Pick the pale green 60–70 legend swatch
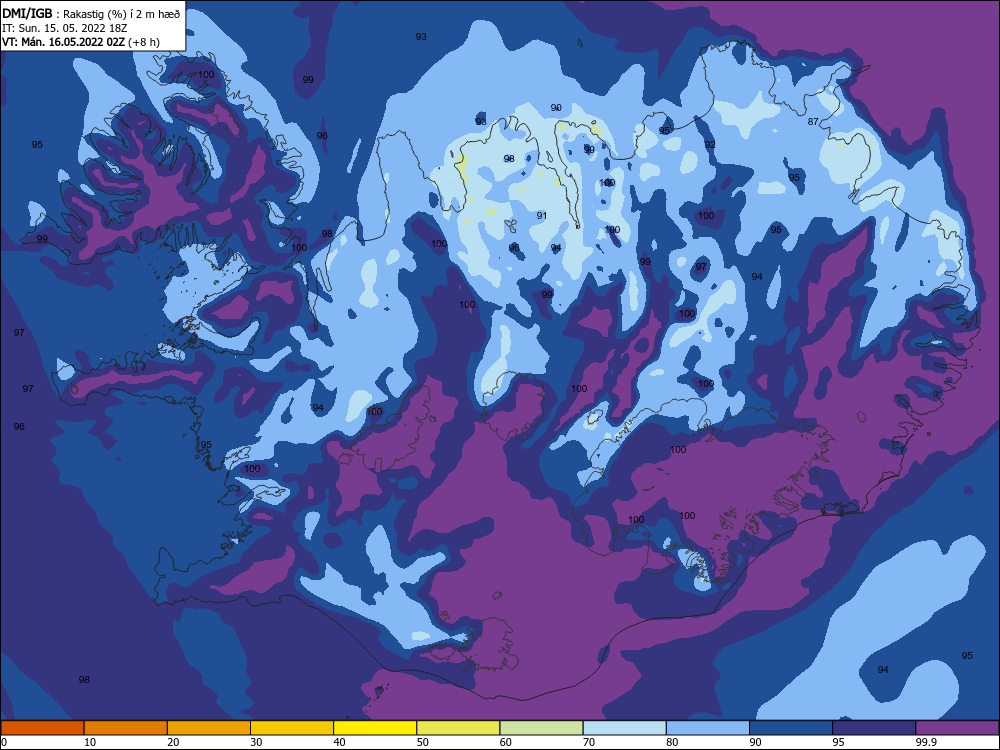Image resolution: width=1000 pixels, height=750 pixels. tap(541, 728)
